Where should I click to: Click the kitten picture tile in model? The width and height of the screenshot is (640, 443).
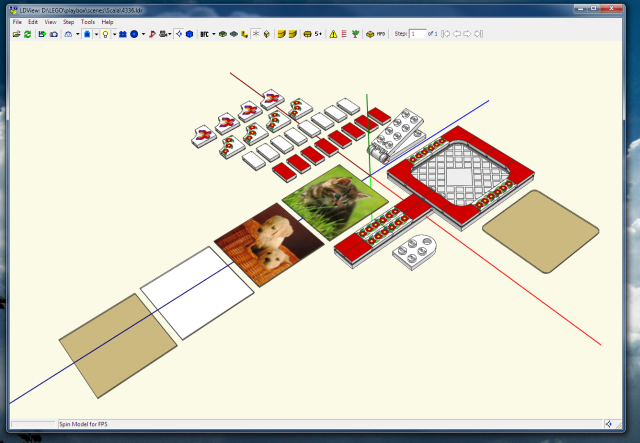[x=335, y=198]
